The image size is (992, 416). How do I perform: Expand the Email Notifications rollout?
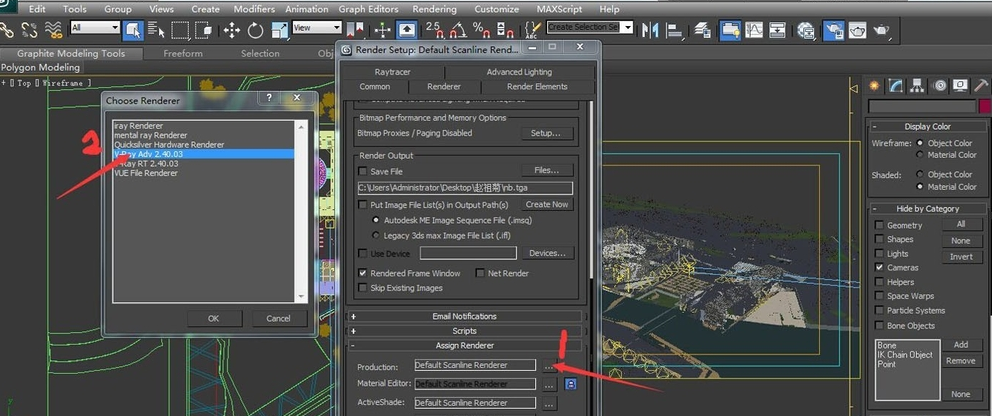464,316
